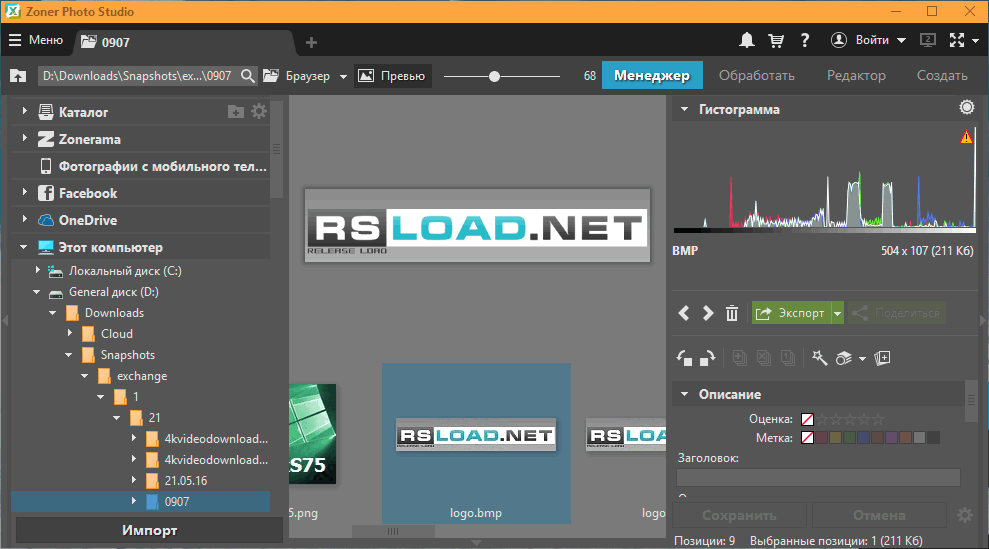The image size is (989, 549).
Task: Select the 21.05.16 folder
Action: coord(185,481)
